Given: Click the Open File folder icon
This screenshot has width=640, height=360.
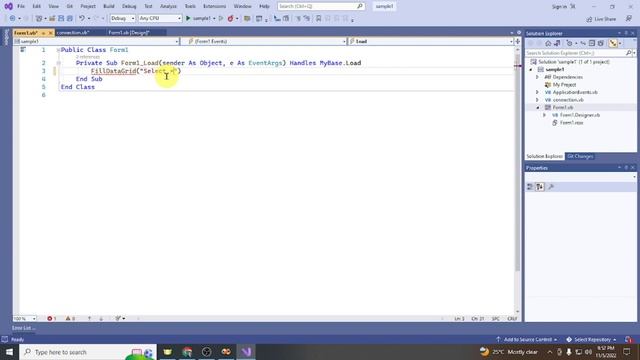Looking at the screenshot, I should pos(52,18).
